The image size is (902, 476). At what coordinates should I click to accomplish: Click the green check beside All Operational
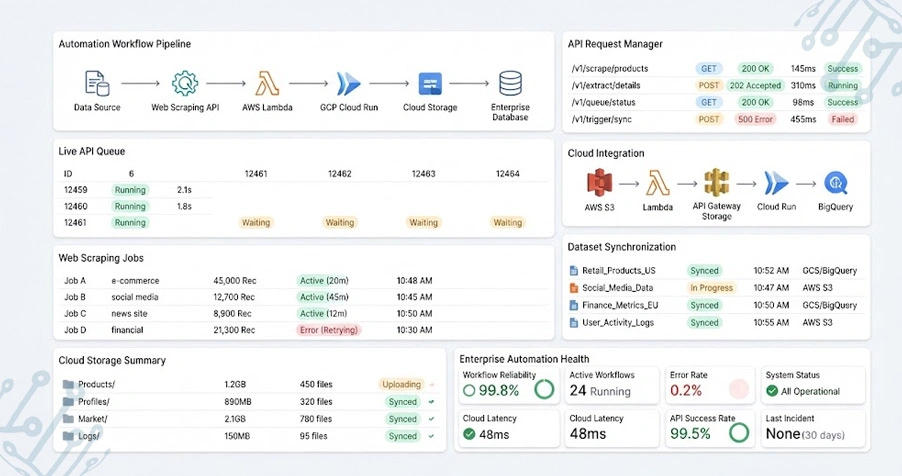[x=772, y=391]
